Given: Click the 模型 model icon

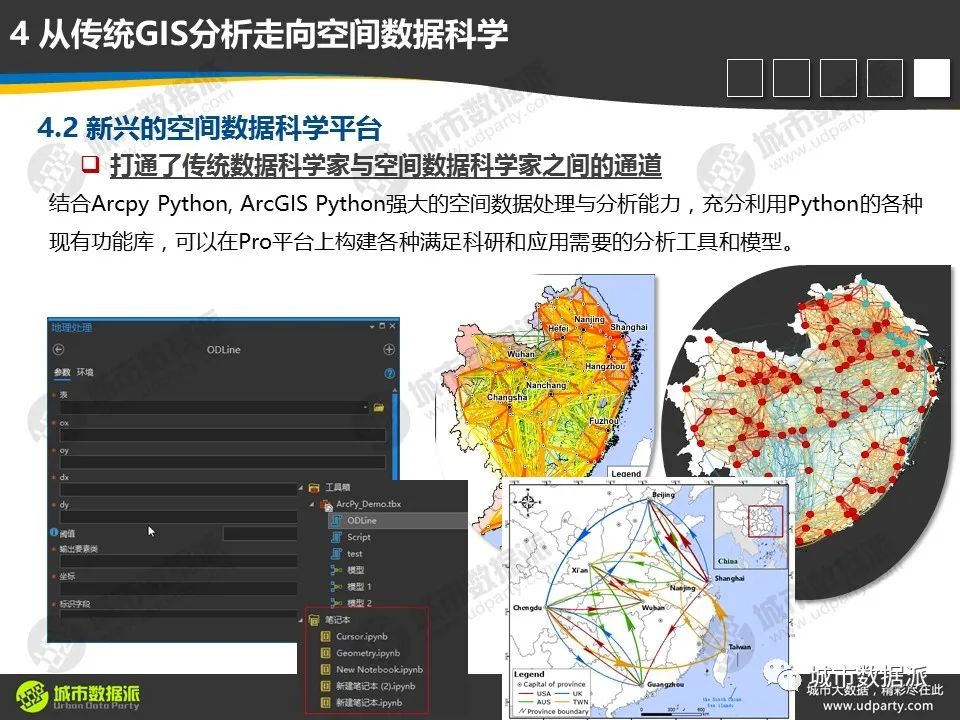Looking at the screenshot, I should (x=336, y=570).
